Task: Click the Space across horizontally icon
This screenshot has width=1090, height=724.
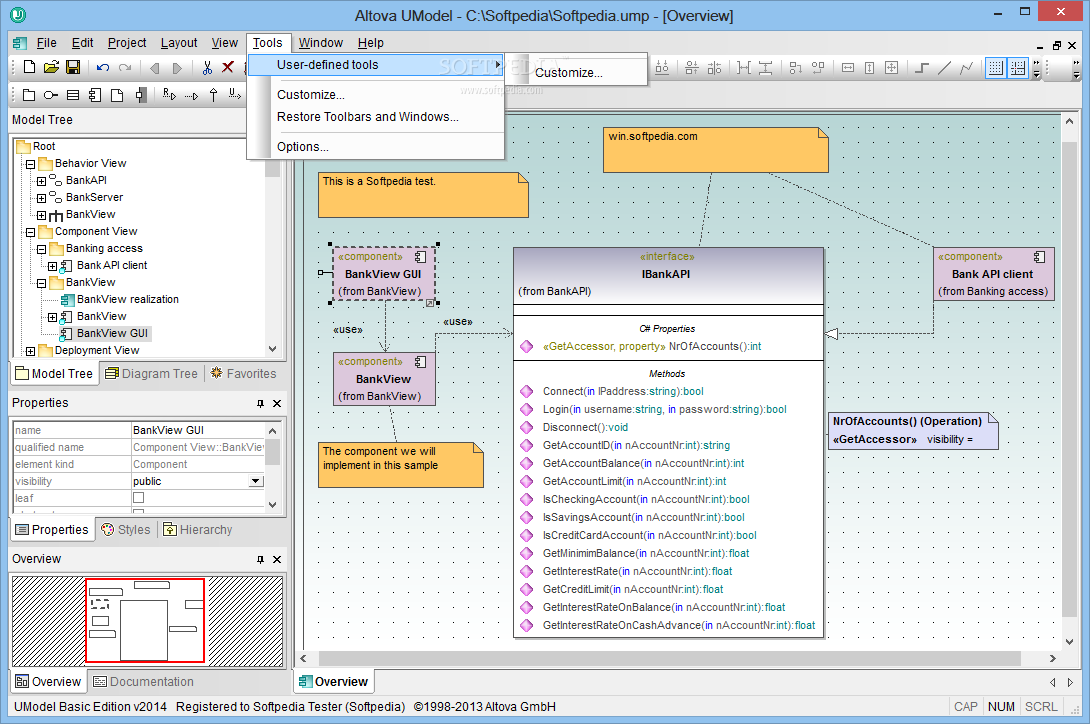Action: click(x=744, y=67)
